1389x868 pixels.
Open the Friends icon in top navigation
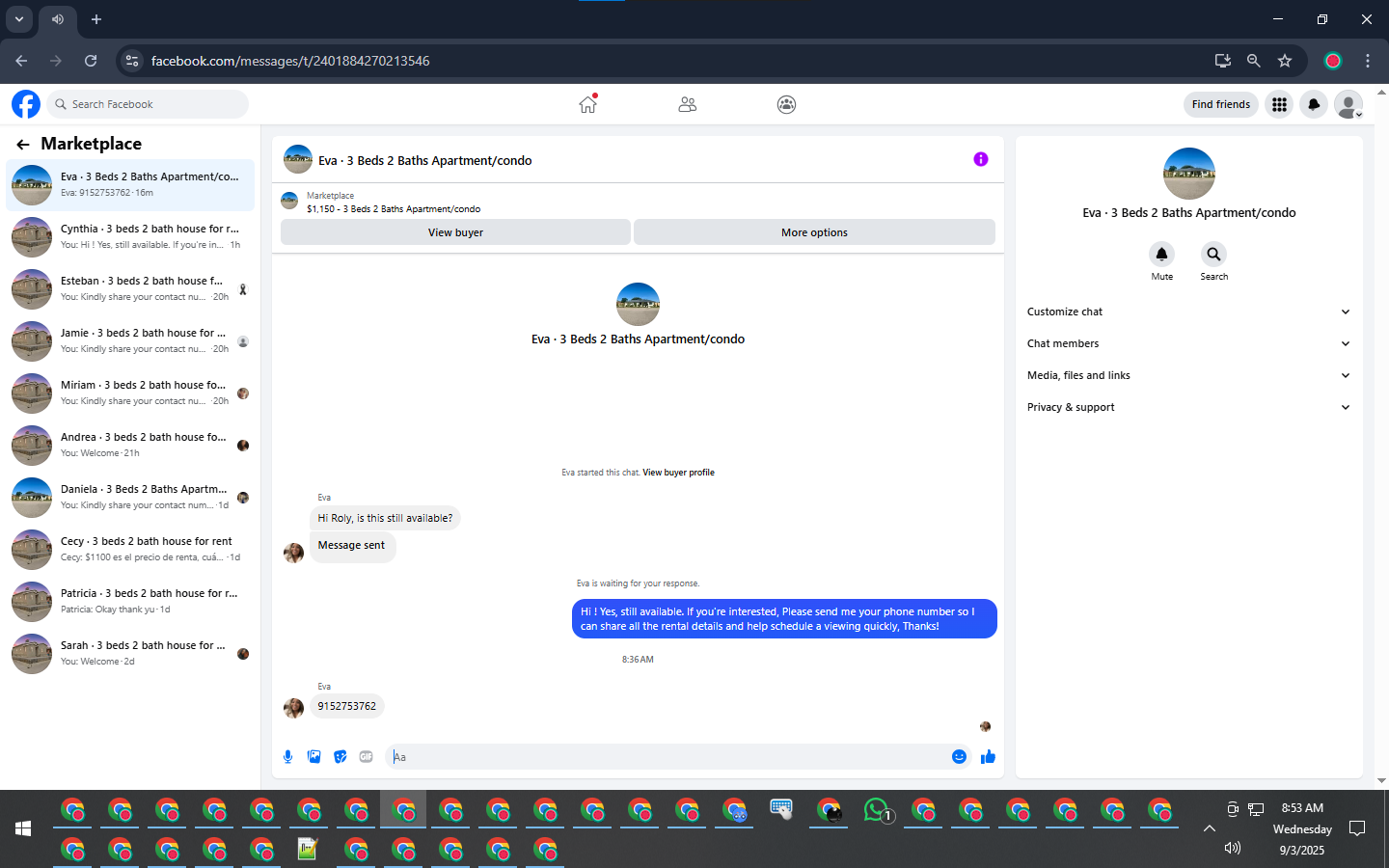click(x=688, y=104)
